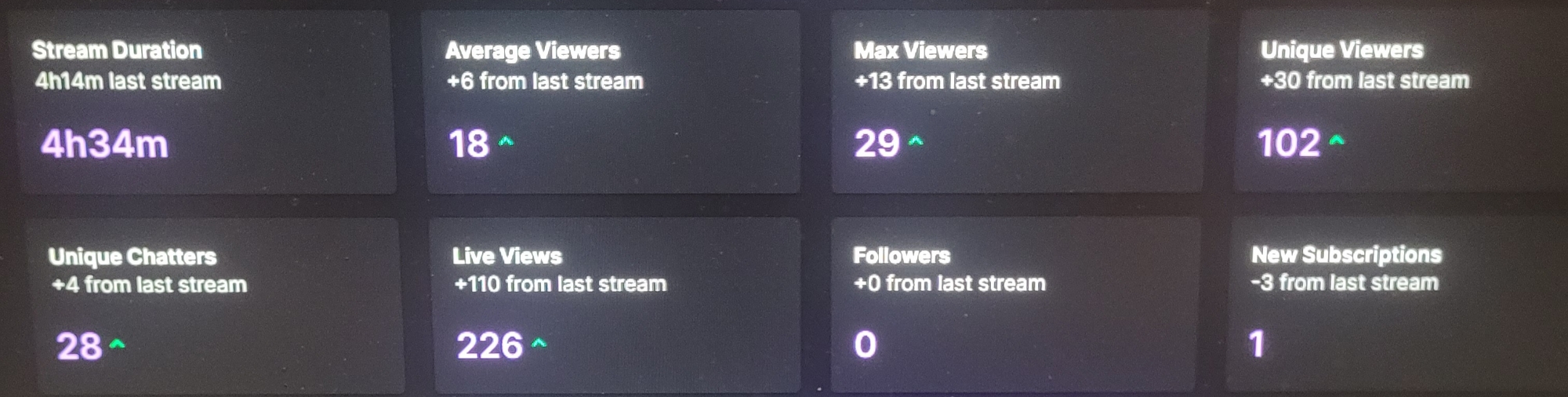Click the "4h14m last stream" text
1568x397 pixels.
point(128,81)
